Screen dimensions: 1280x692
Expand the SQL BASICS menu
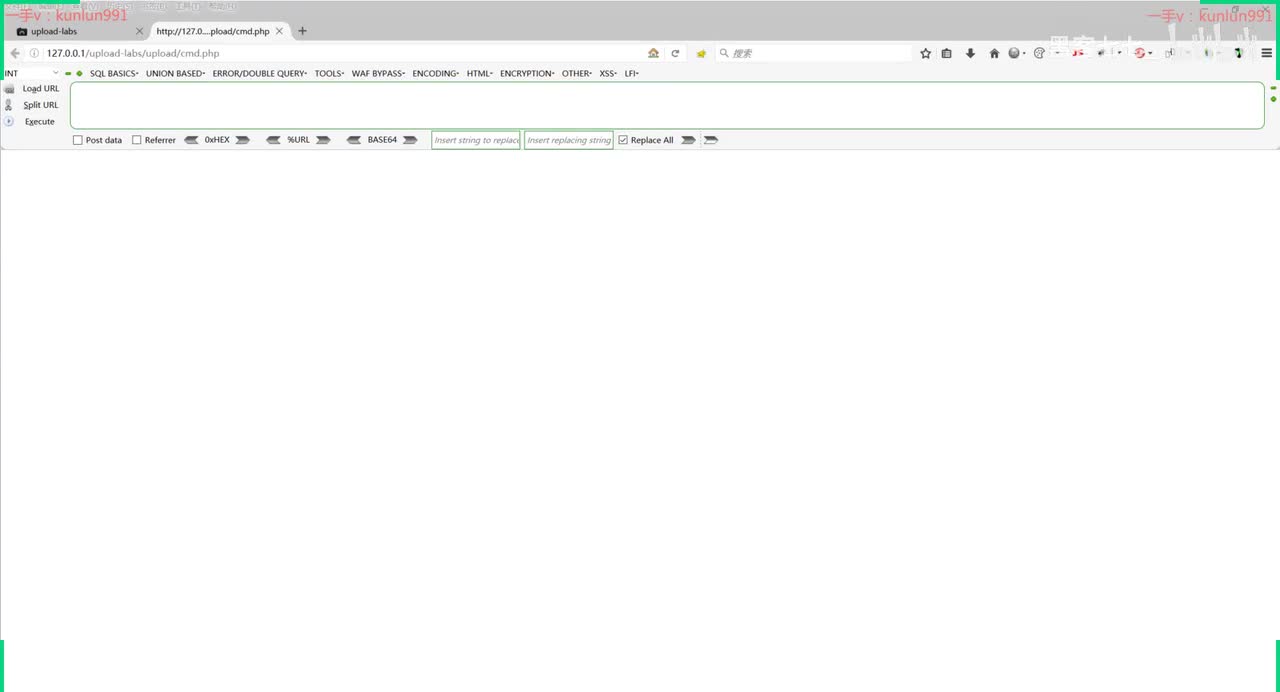(114, 73)
